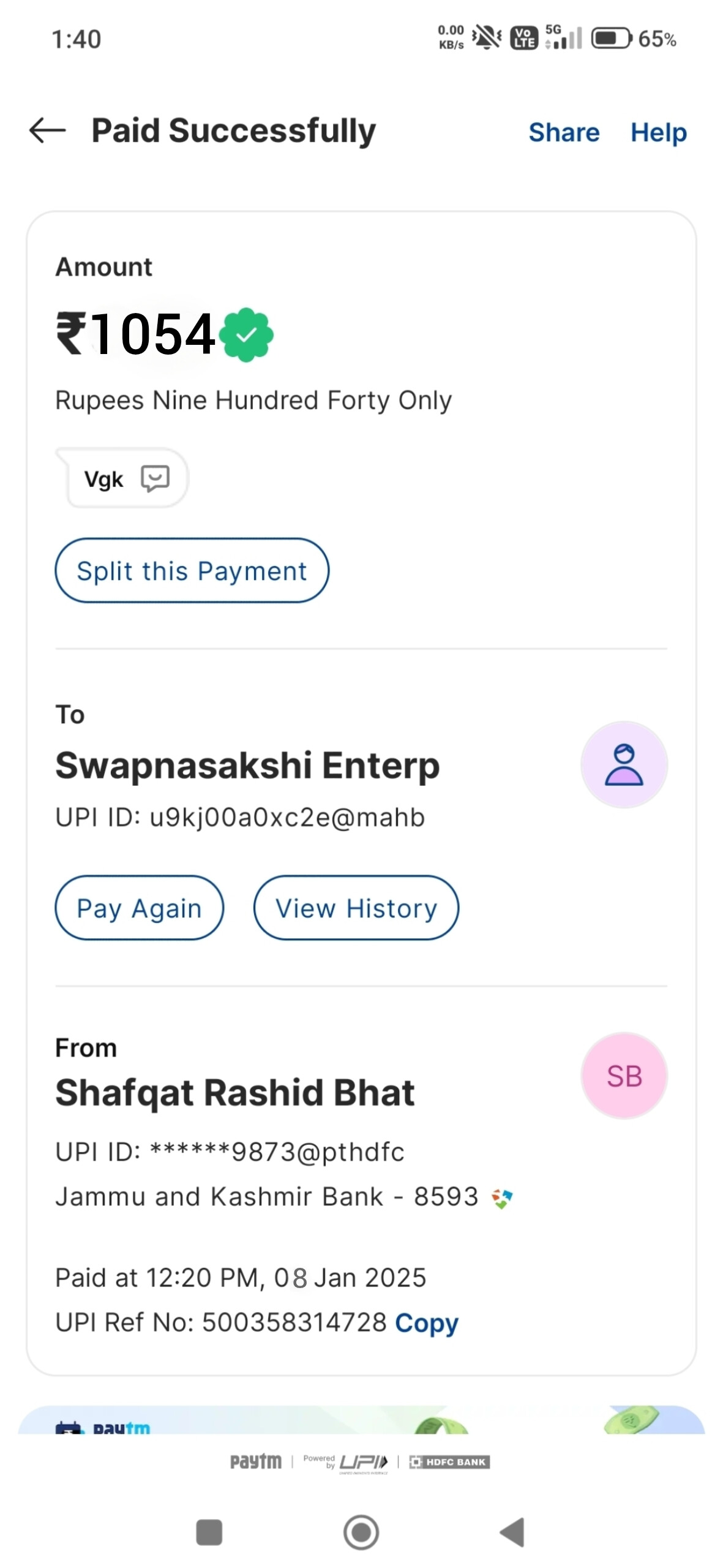Screen dimensions: 723x1568
Task: Tap the back arrow icon
Action: click(47, 130)
